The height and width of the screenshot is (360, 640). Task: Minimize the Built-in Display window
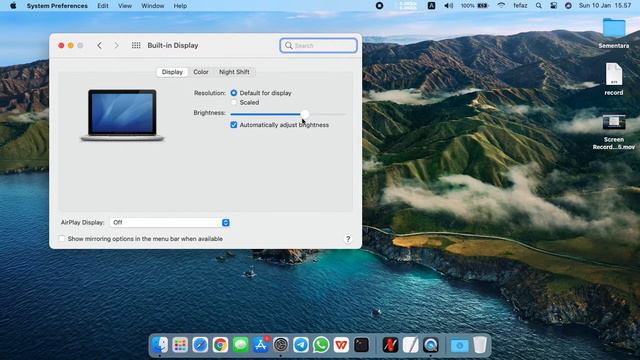click(x=71, y=45)
